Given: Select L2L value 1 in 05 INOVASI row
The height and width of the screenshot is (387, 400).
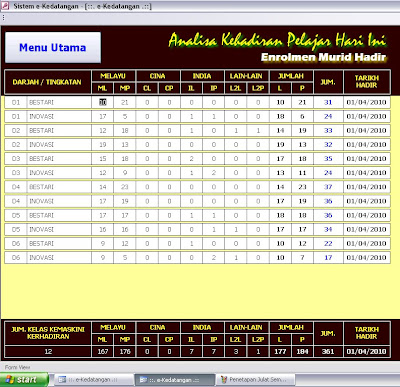Looking at the screenshot, I should (236, 229).
